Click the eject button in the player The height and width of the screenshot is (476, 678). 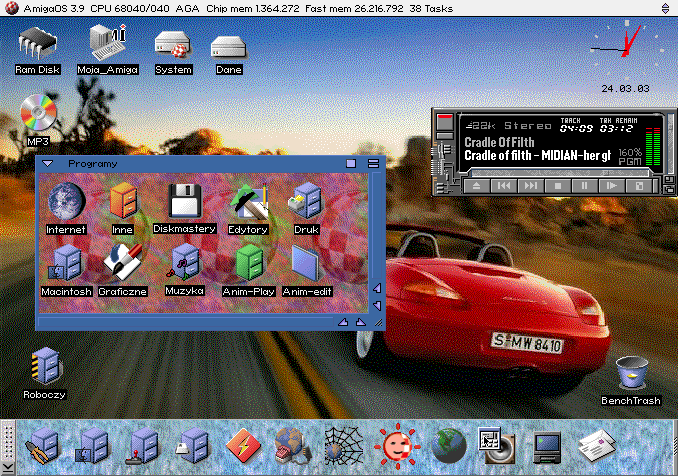click(477, 186)
